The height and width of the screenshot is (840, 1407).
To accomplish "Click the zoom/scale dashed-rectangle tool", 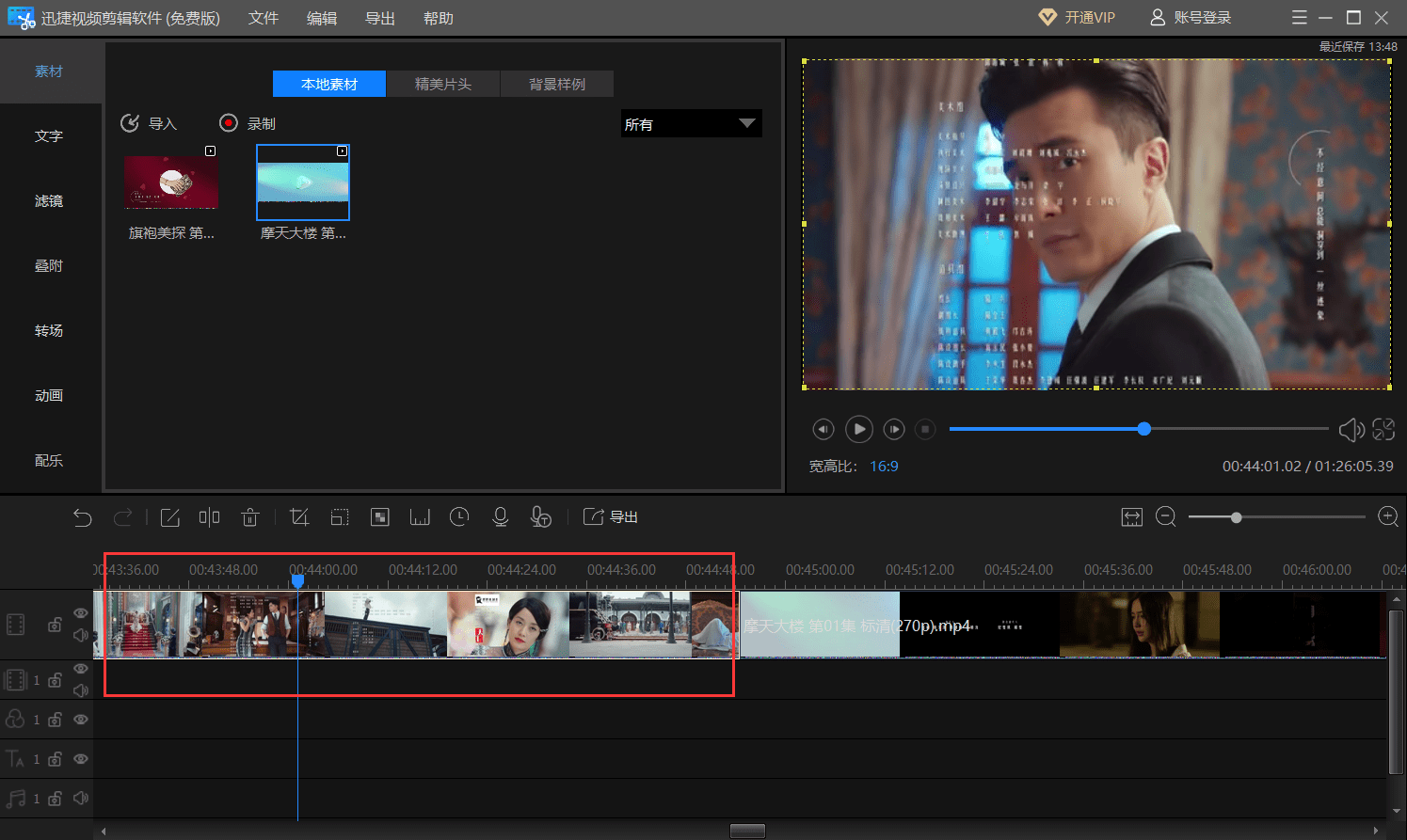I will click(x=340, y=517).
